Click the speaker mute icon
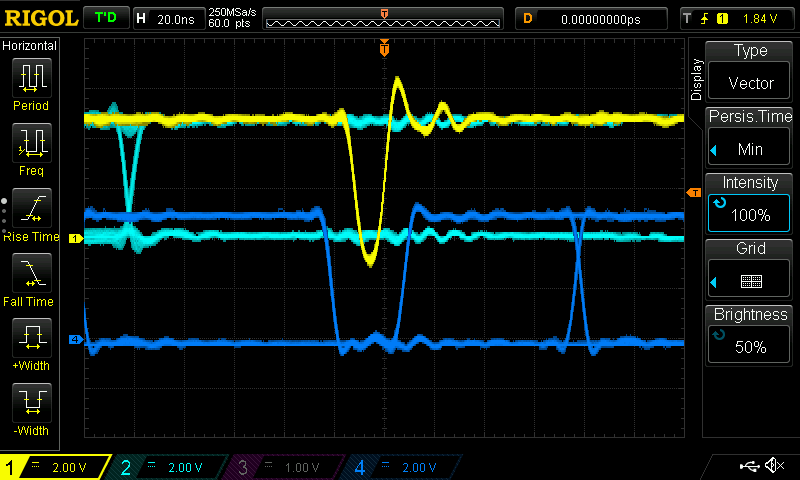Image resolution: width=800 pixels, height=480 pixels. 773,466
